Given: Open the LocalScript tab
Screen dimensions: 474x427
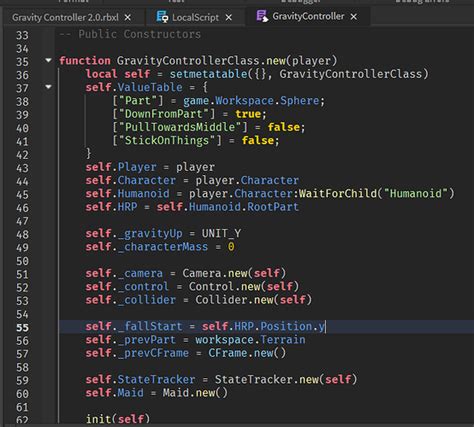Looking at the screenshot, I should (195, 17).
